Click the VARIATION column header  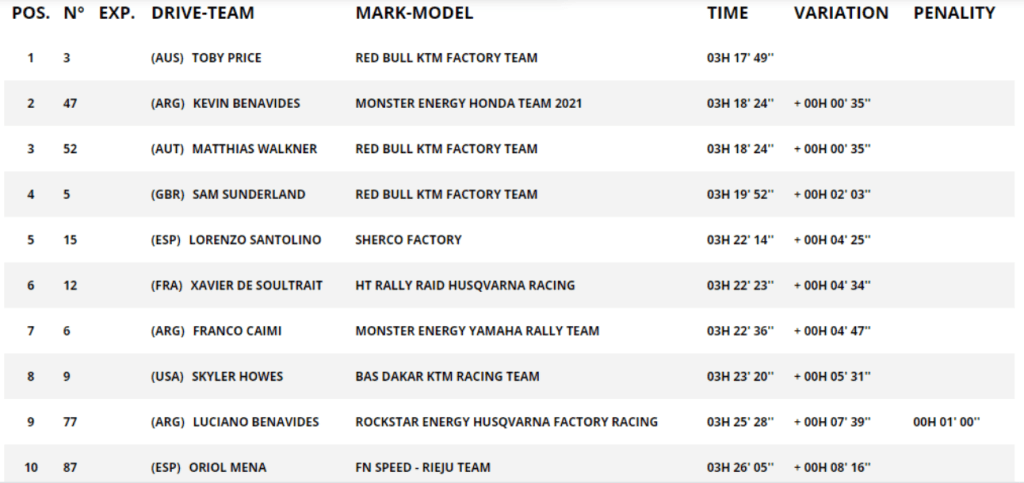[x=841, y=13]
